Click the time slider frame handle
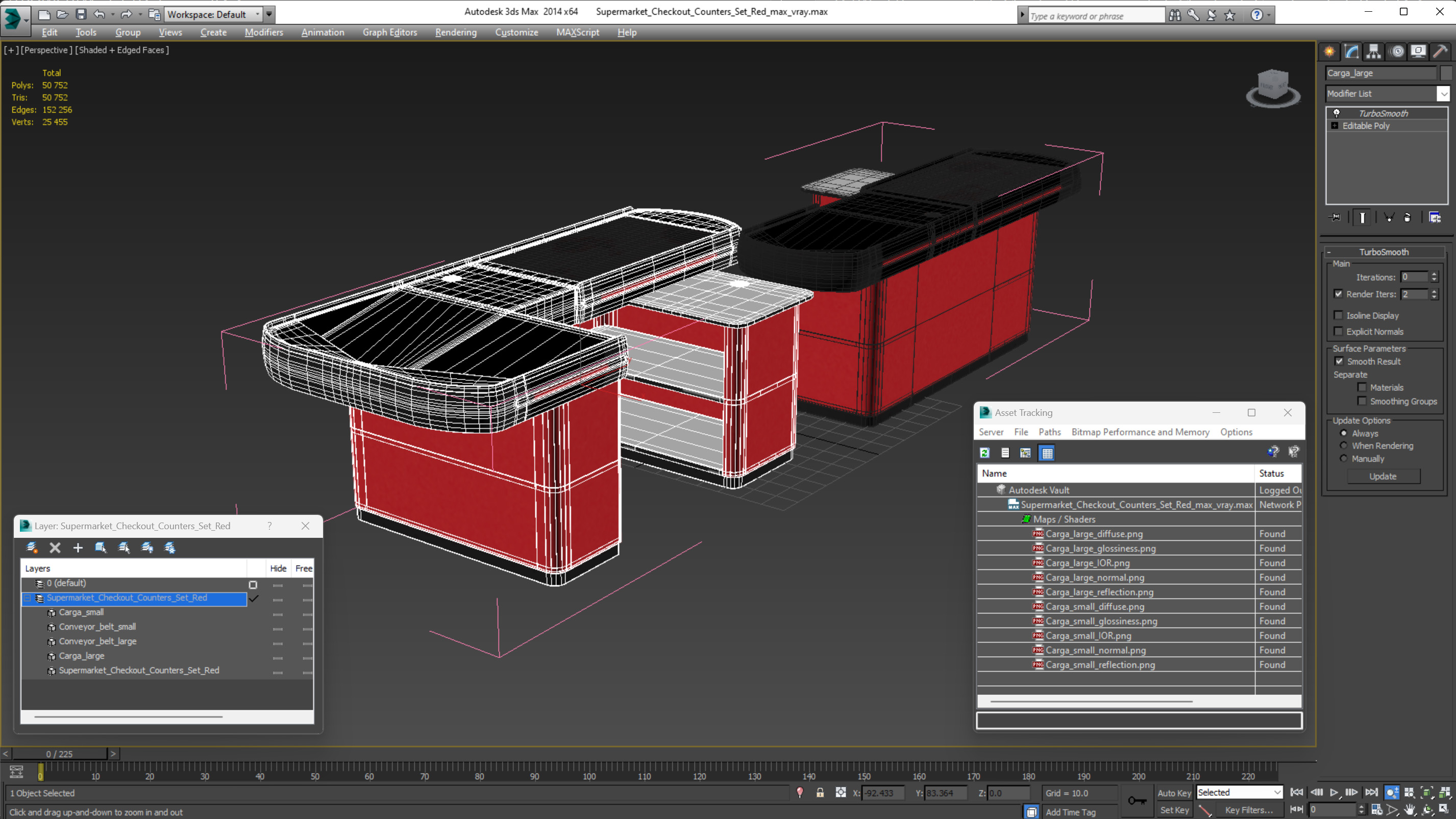Image resolution: width=1456 pixels, height=819 pixels. coord(59,754)
